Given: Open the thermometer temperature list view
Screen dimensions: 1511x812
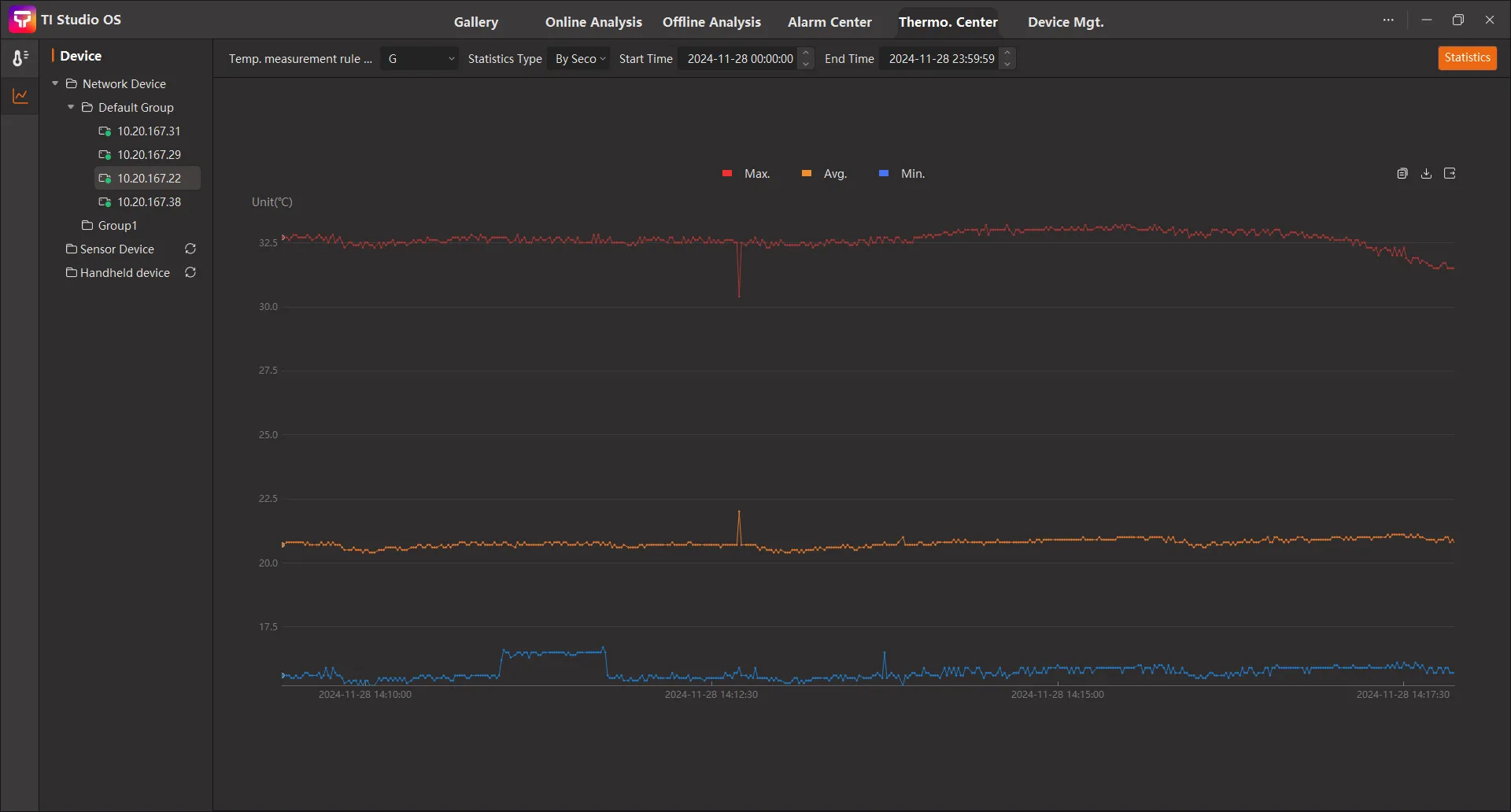Looking at the screenshot, I should pos(20,58).
